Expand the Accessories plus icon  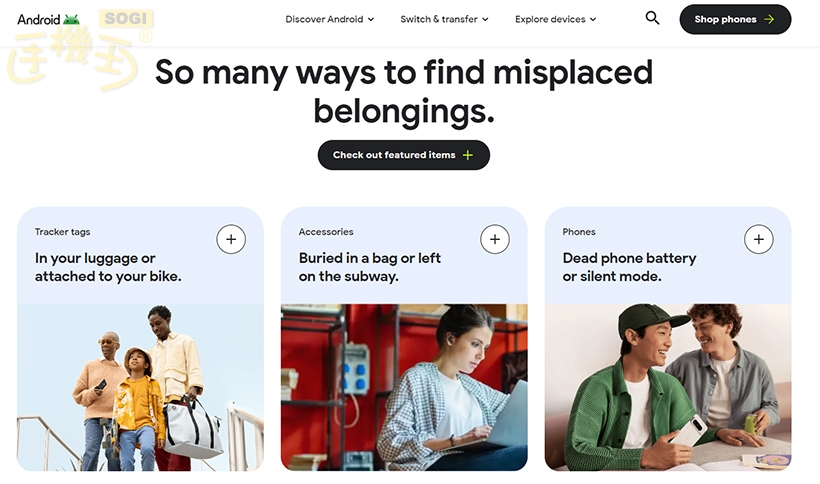(495, 239)
